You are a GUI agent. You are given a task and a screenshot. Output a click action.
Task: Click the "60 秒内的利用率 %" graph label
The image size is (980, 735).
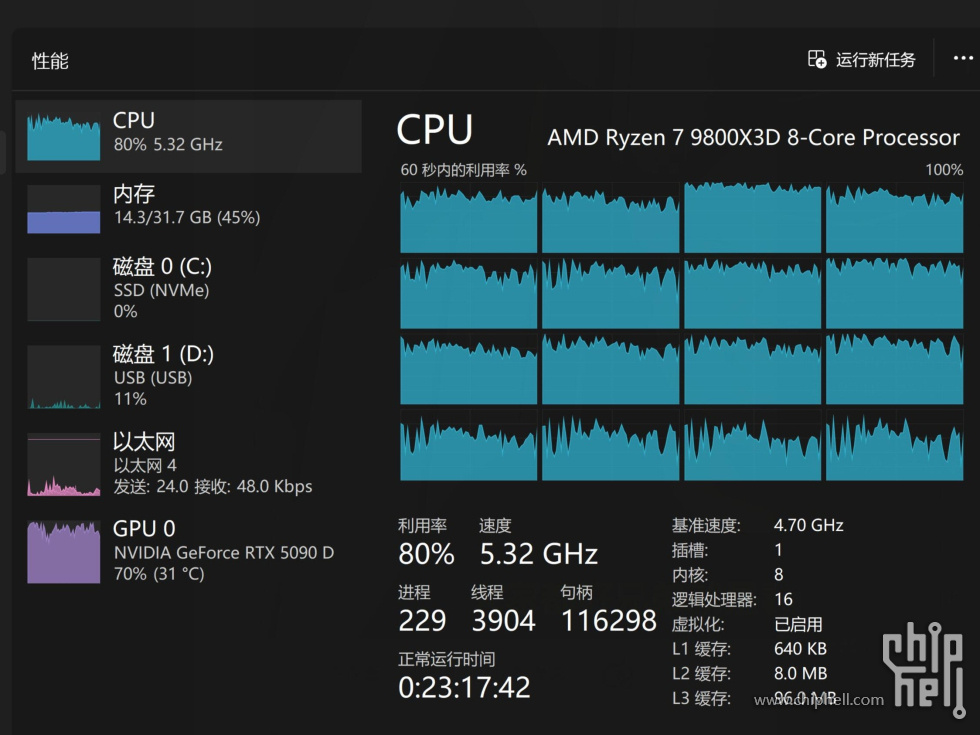463,170
